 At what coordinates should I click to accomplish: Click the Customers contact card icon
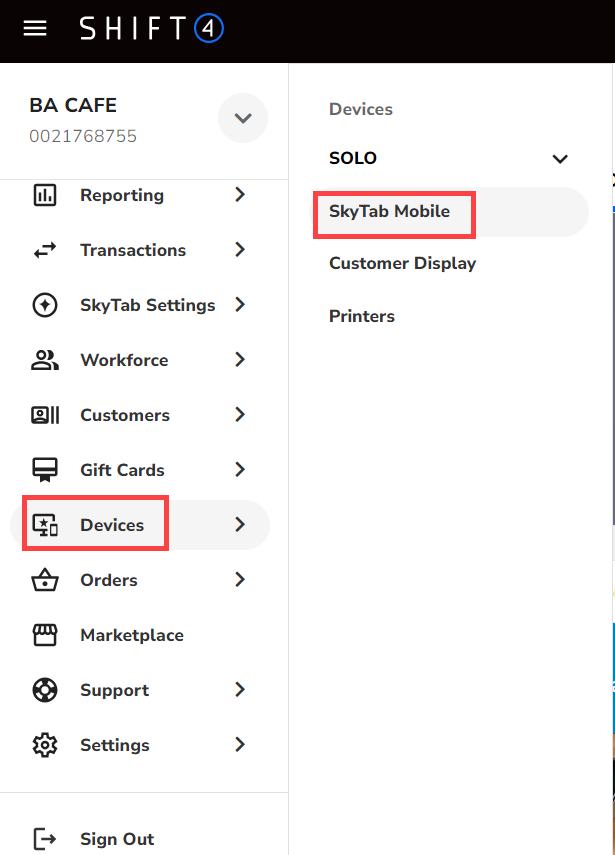pos(45,415)
